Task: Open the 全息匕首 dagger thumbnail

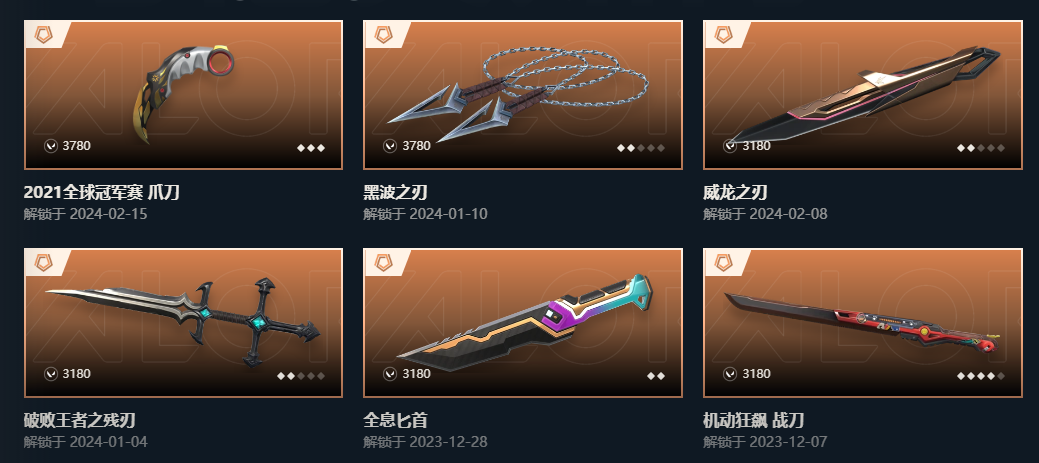Action: coord(523,323)
